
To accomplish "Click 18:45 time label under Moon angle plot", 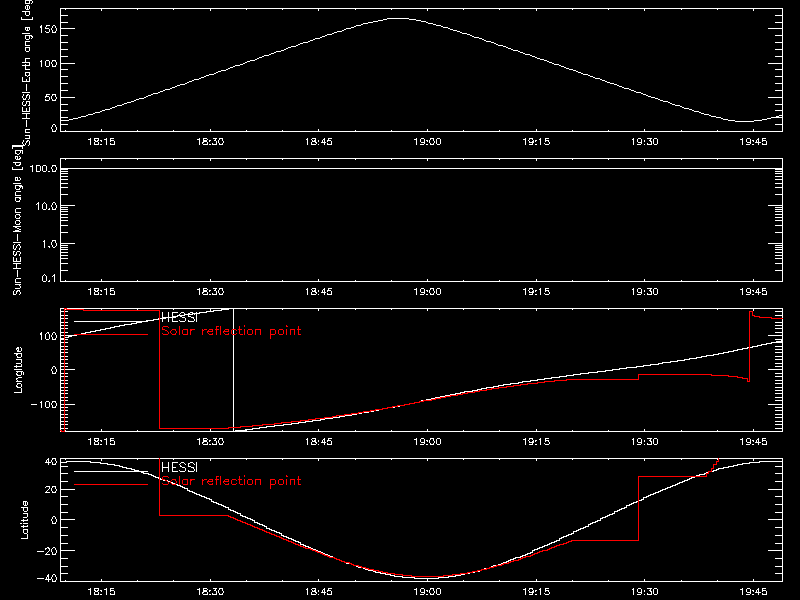I will [319, 292].
